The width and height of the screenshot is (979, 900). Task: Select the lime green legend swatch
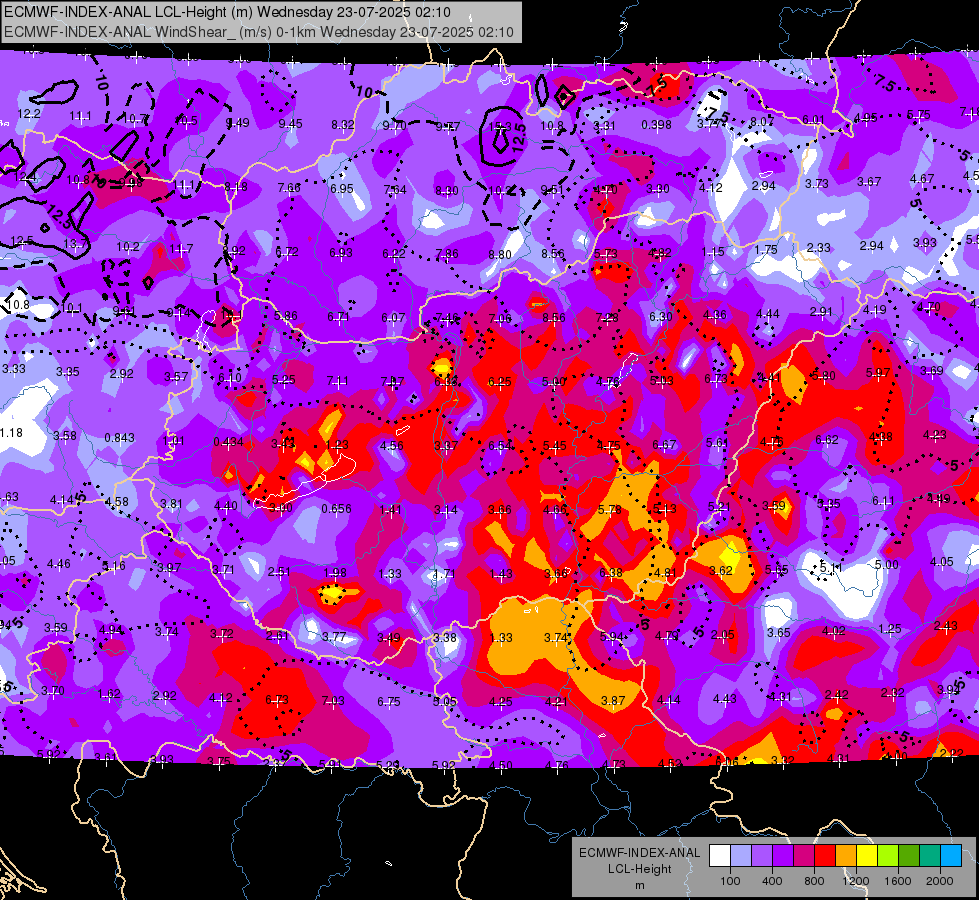888,856
